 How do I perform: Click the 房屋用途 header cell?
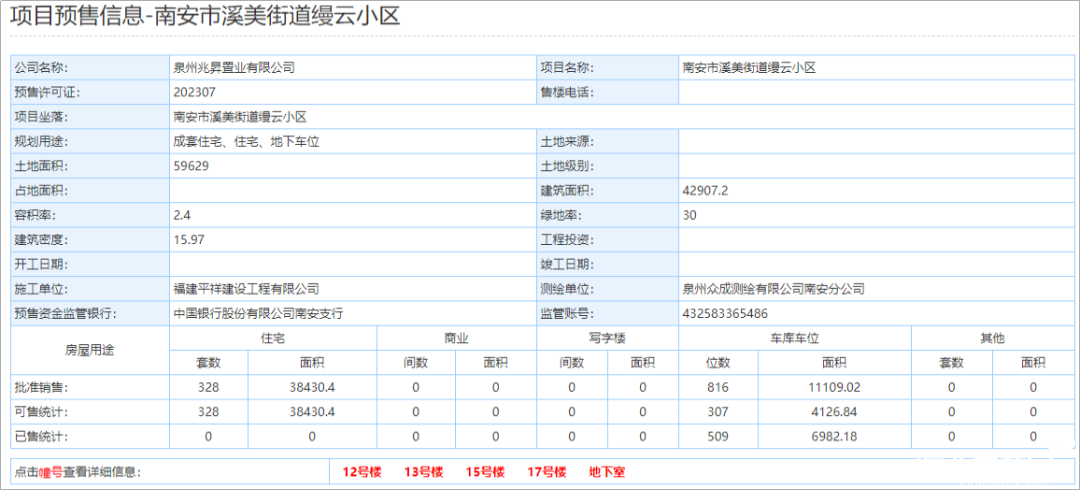coord(90,350)
